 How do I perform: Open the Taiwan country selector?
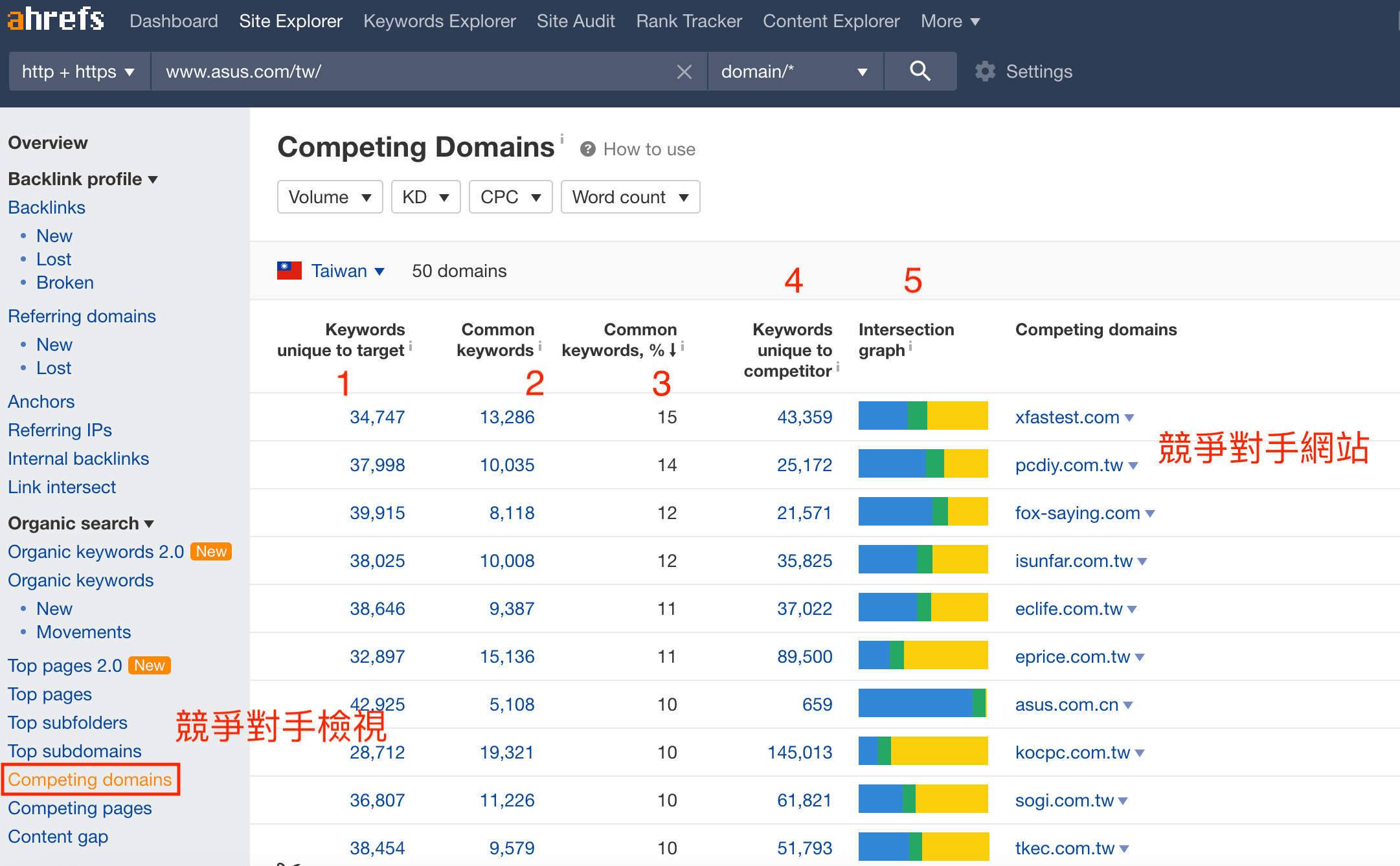click(348, 271)
